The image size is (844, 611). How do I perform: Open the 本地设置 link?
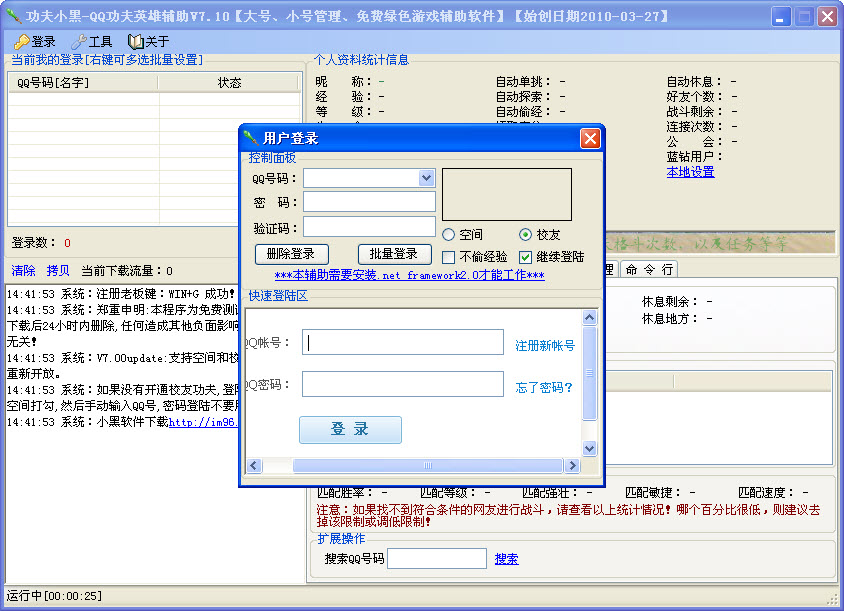[x=691, y=172]
